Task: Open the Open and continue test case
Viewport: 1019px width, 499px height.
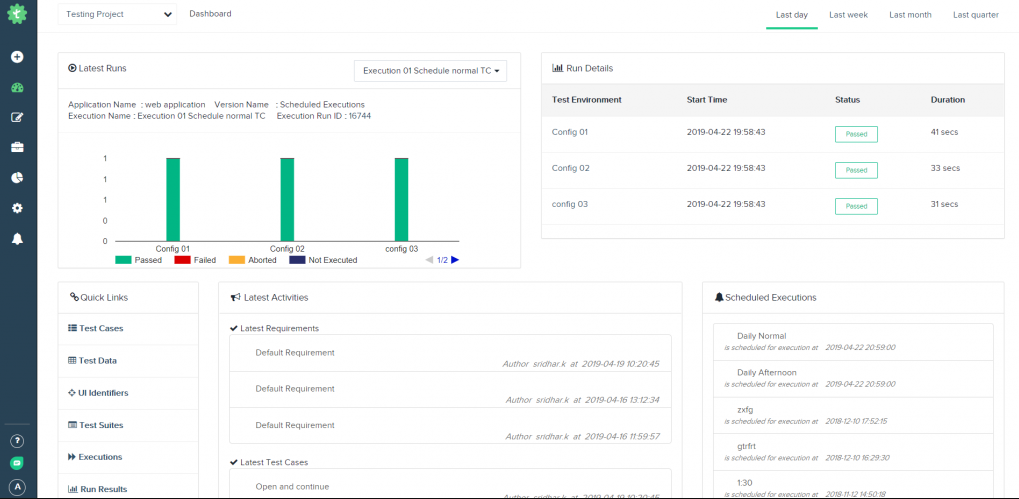Action: pos(450,484)
